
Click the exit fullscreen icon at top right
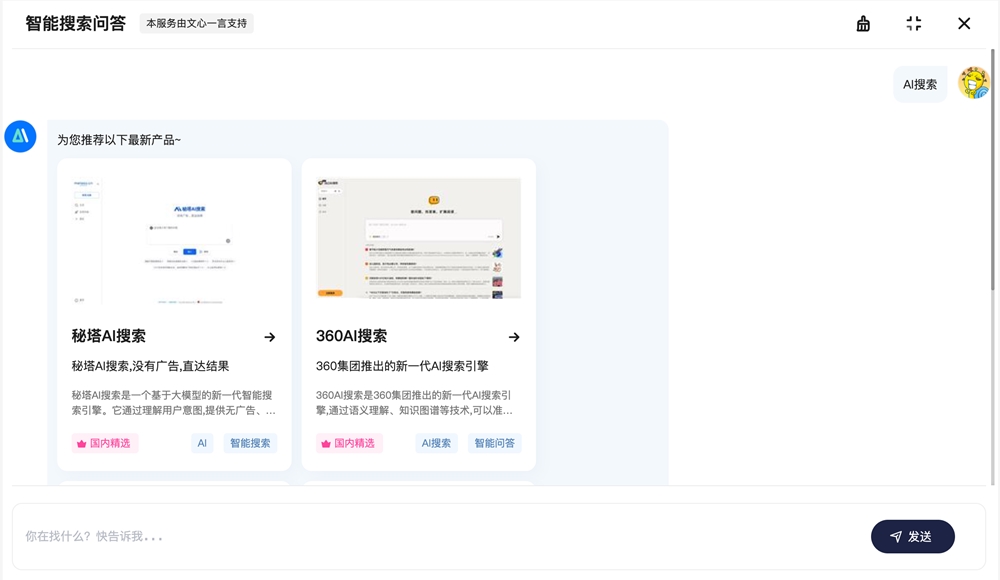coord(913,23)
